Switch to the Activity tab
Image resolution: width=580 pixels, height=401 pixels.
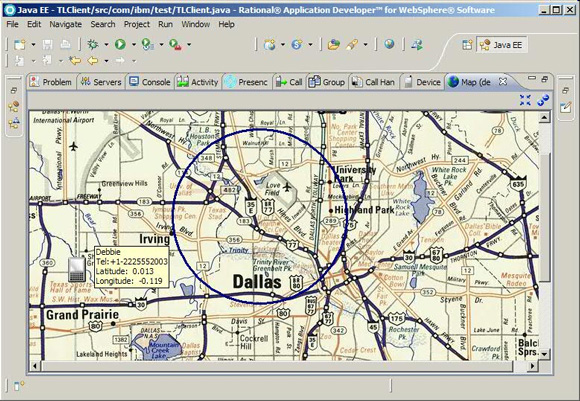pos(198,82)
